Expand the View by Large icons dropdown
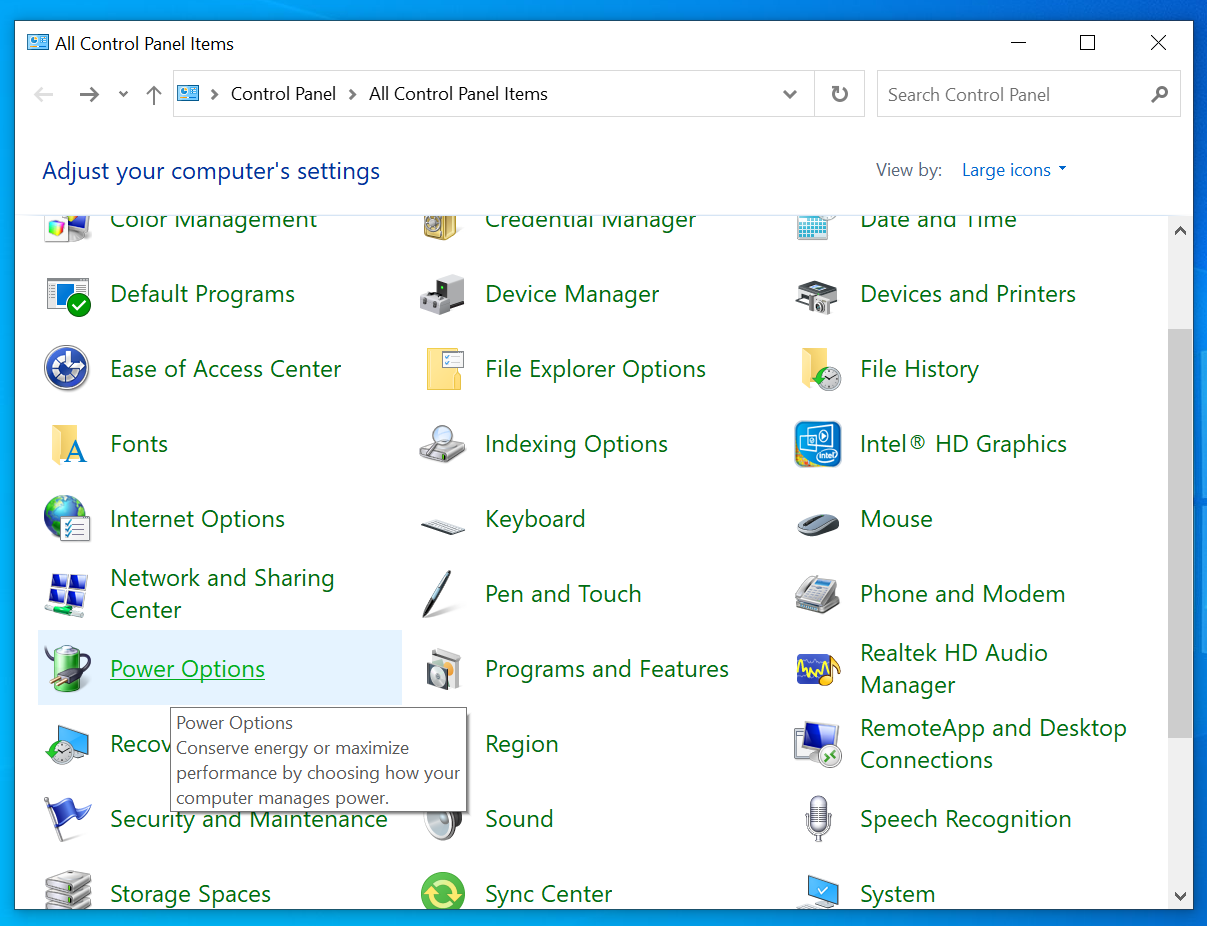Image resolution: width=1207 pixels, height=926 pixels. [1014, 170]
